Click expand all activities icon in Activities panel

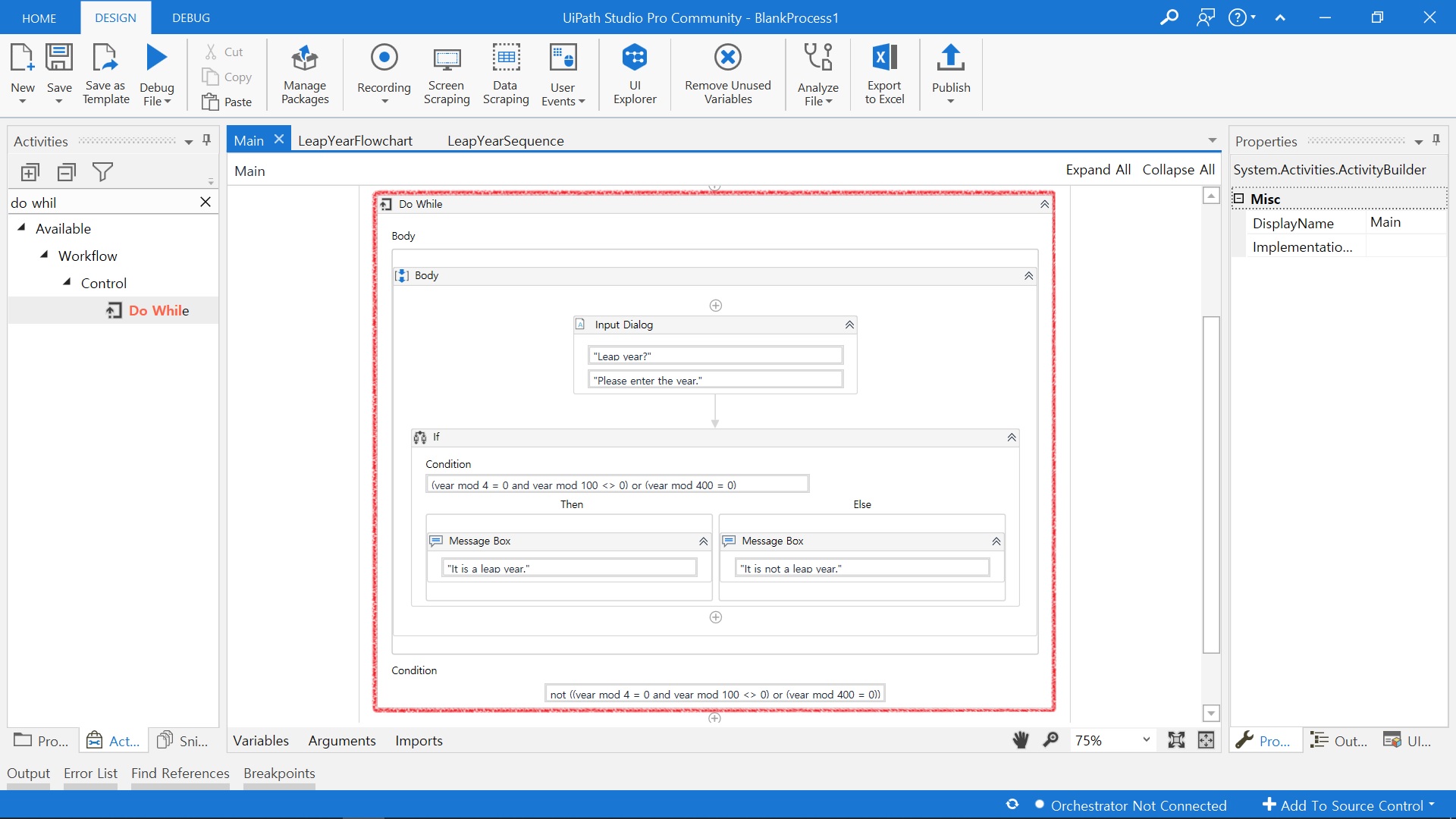pos(30,172)
